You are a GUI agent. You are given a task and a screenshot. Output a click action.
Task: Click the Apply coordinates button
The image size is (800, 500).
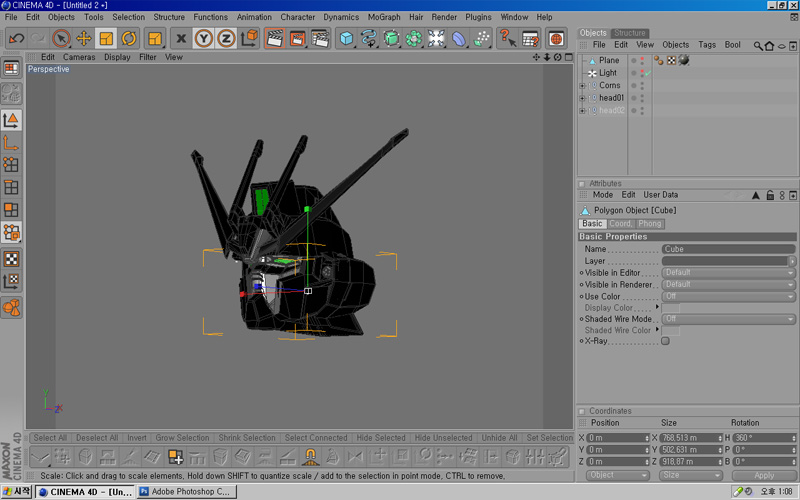click(764, 475)
